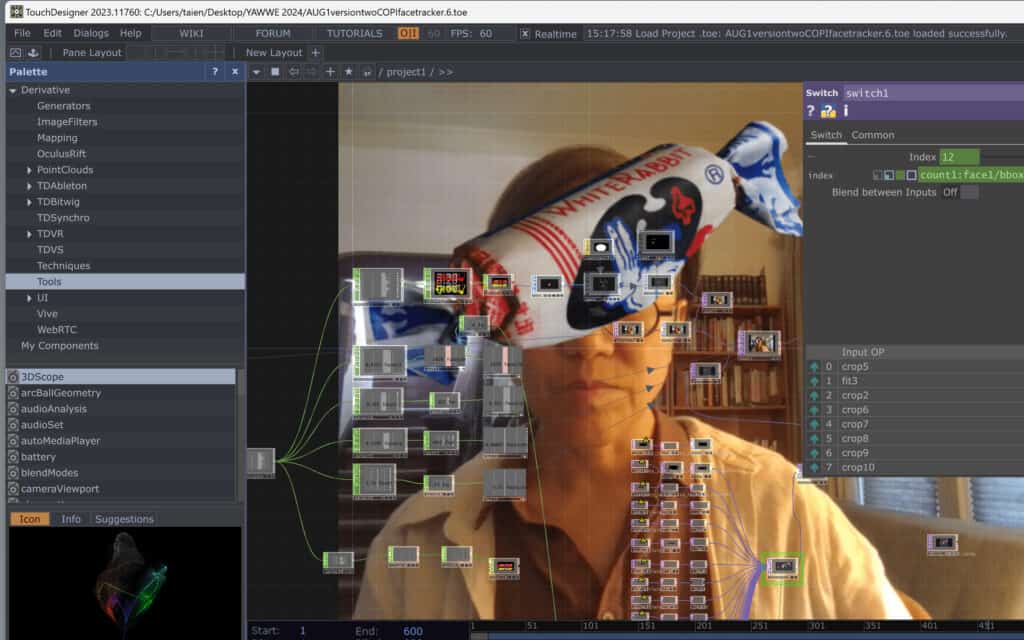Image resolution: width=1024 pixels, height=640 pixels.
Task: Select Techniques in palette tree
Action: [63, 266]
